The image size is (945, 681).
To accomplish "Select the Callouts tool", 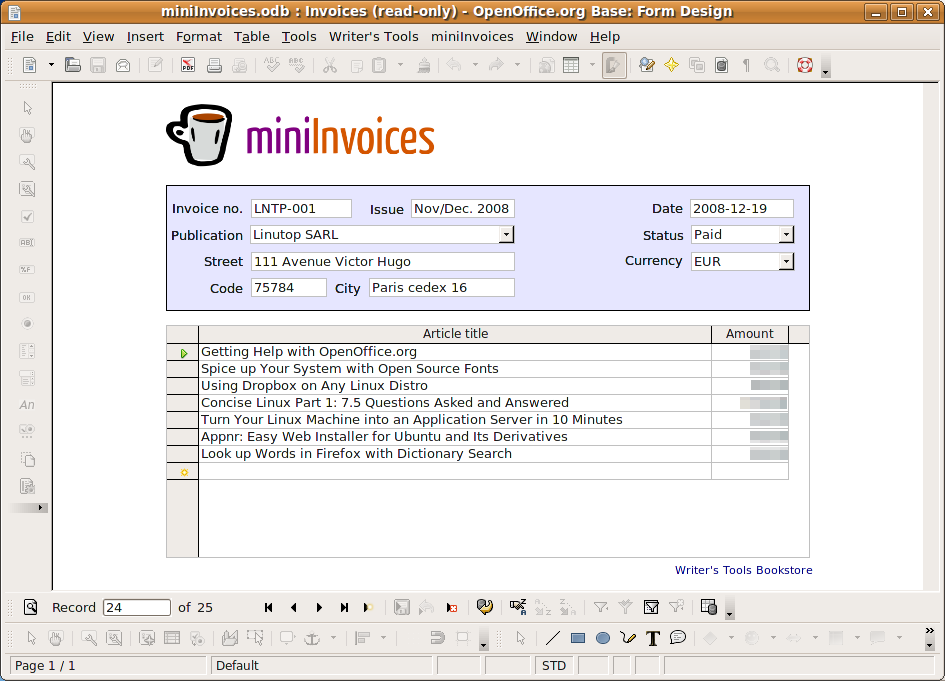I will [x=678, y=638].
